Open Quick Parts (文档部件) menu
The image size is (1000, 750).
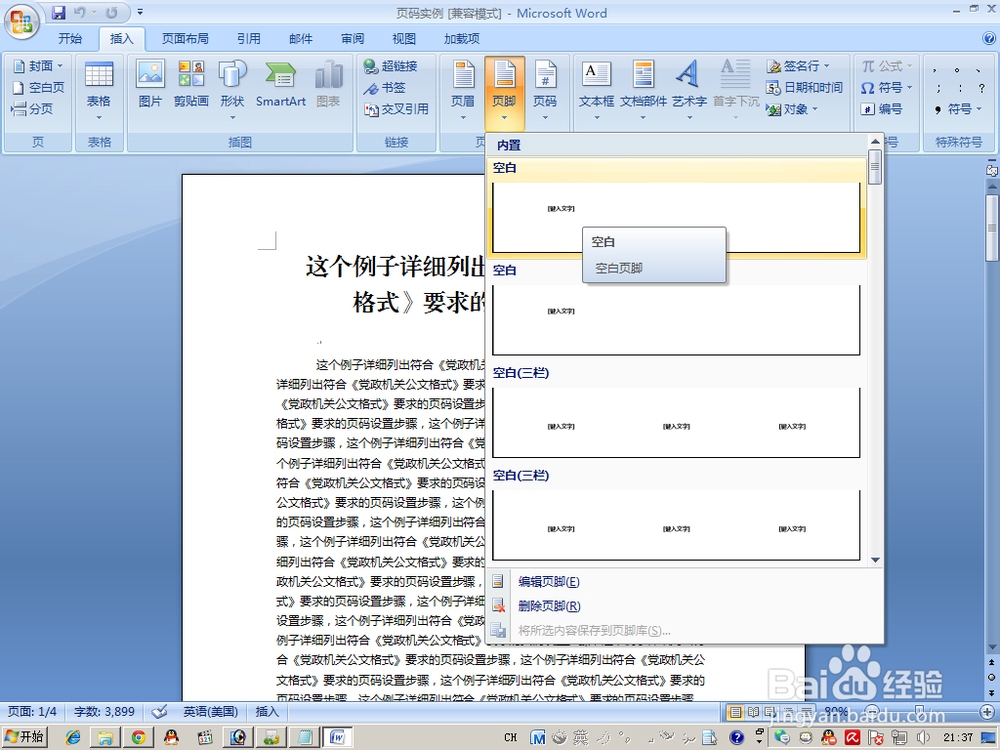pyautogui.click(x=643, y=91)
